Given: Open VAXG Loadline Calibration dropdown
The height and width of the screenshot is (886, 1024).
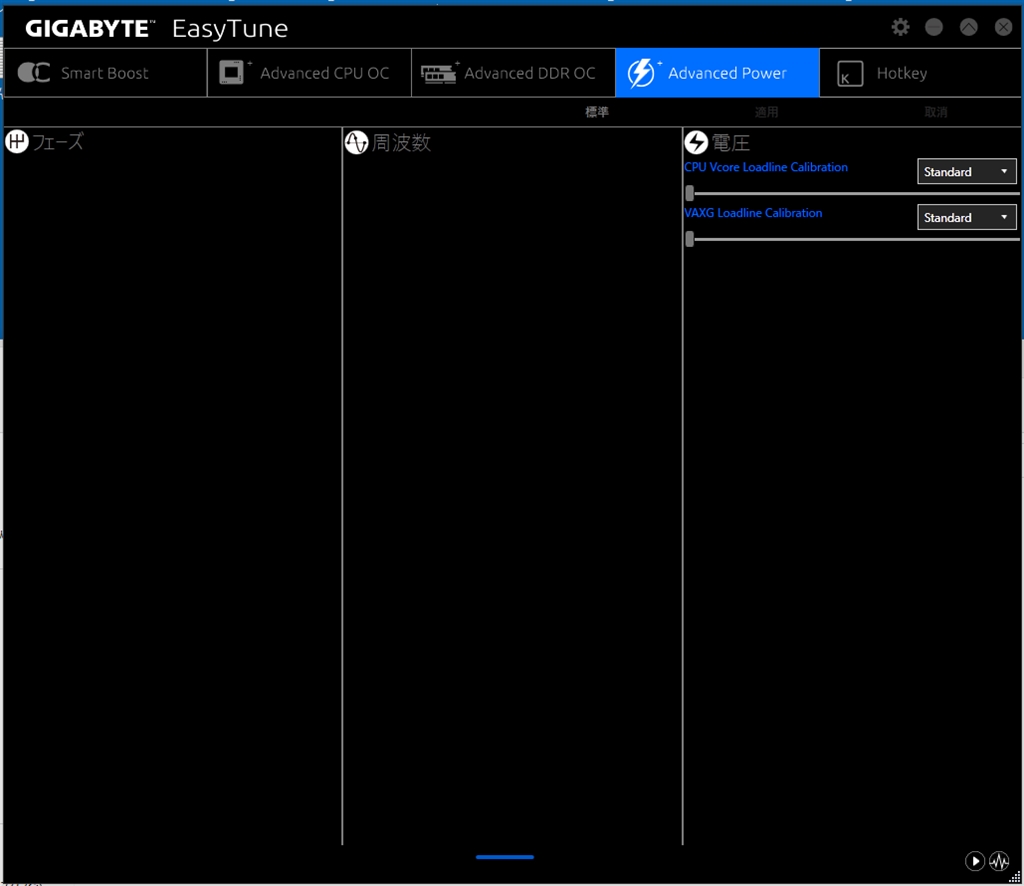Looking at the screenshot, I should (967, 217).
